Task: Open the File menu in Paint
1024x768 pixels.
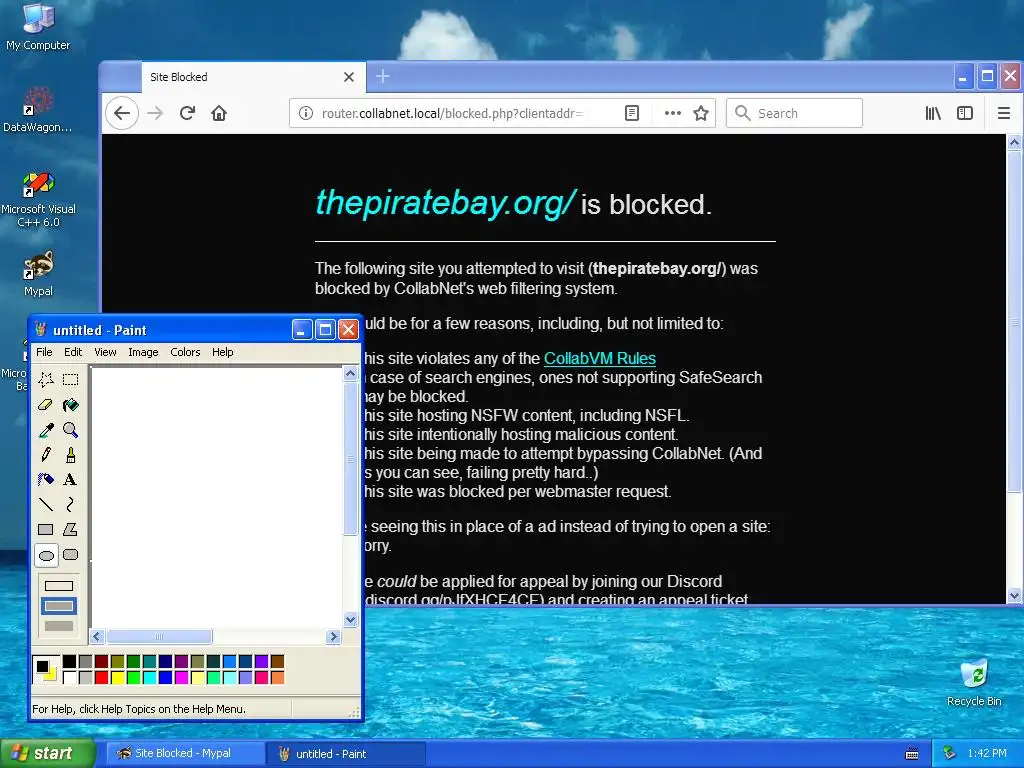Action: [44, 352]
